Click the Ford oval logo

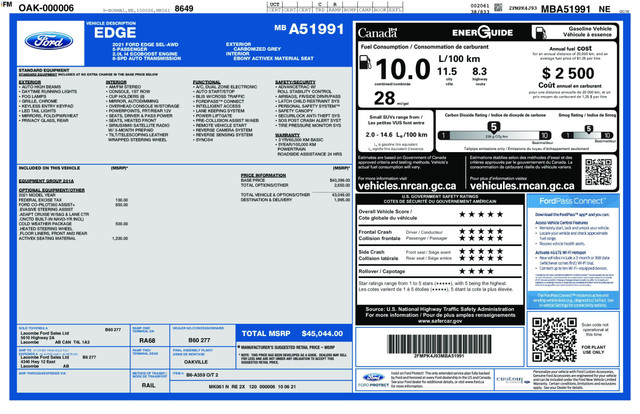49,41
